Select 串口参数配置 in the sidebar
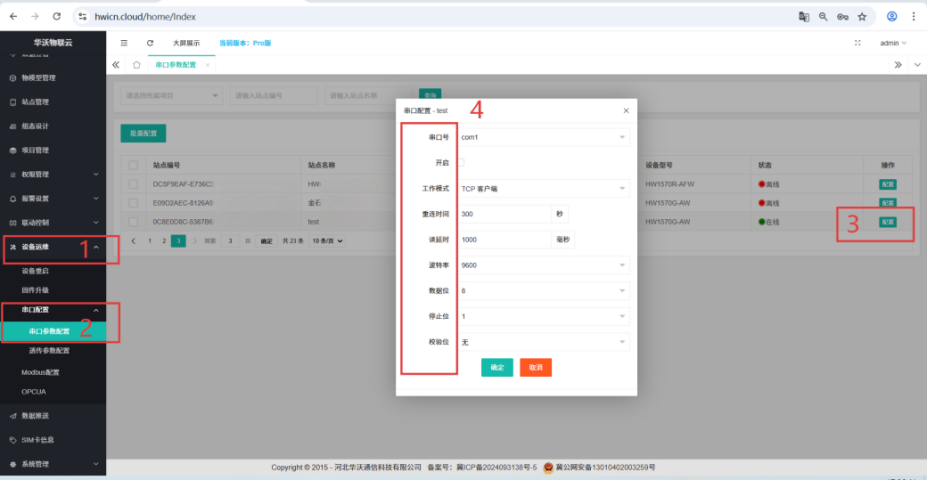The width and height of the screenshot is (927, 480). [x=53, y=331]
